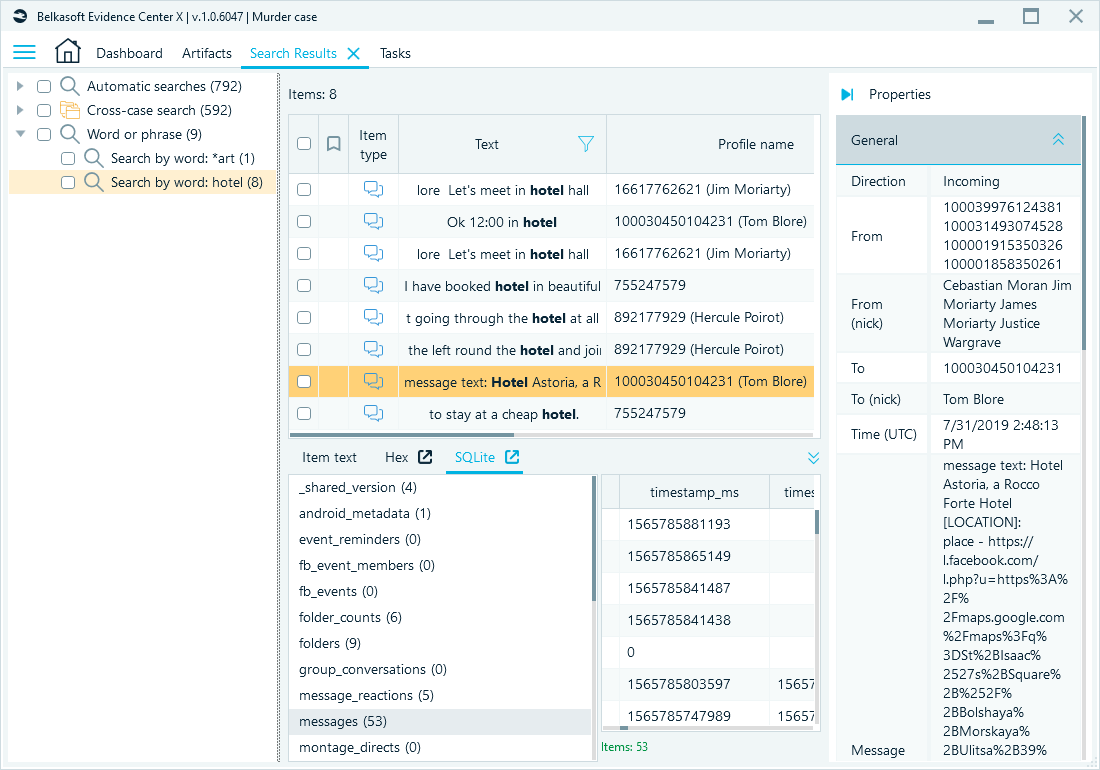Click folder icon of Cross-case search
The image size is (1100, 770).
point(69,110)
